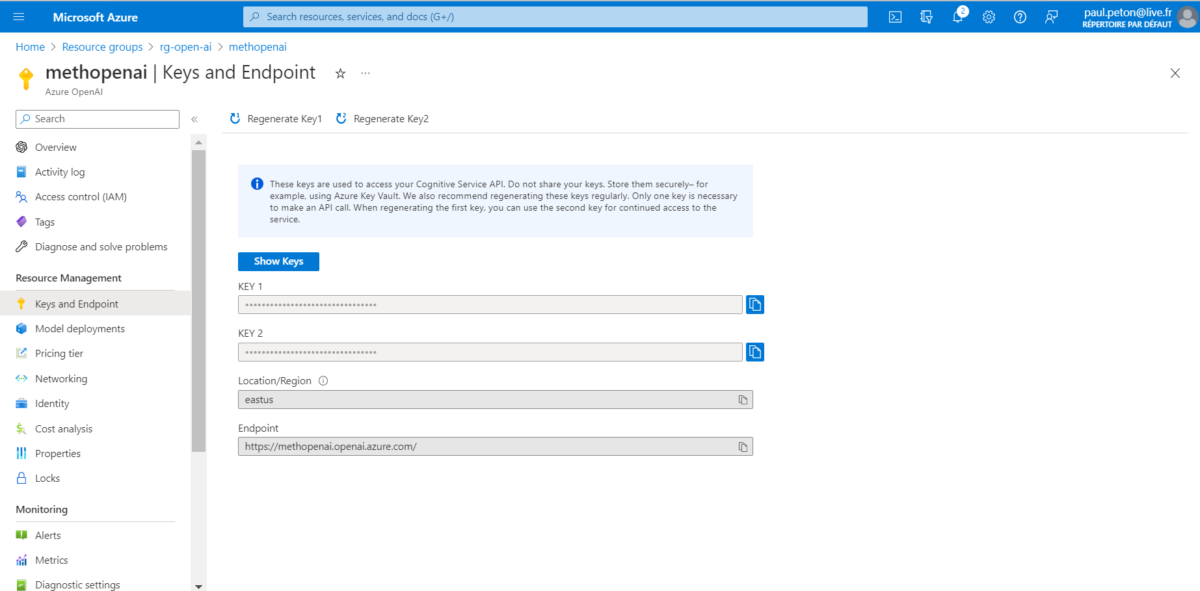Collapse the left resource menu
This screenshot has height=591, width=1200.
pyautogui.click(x=194, y=118)
